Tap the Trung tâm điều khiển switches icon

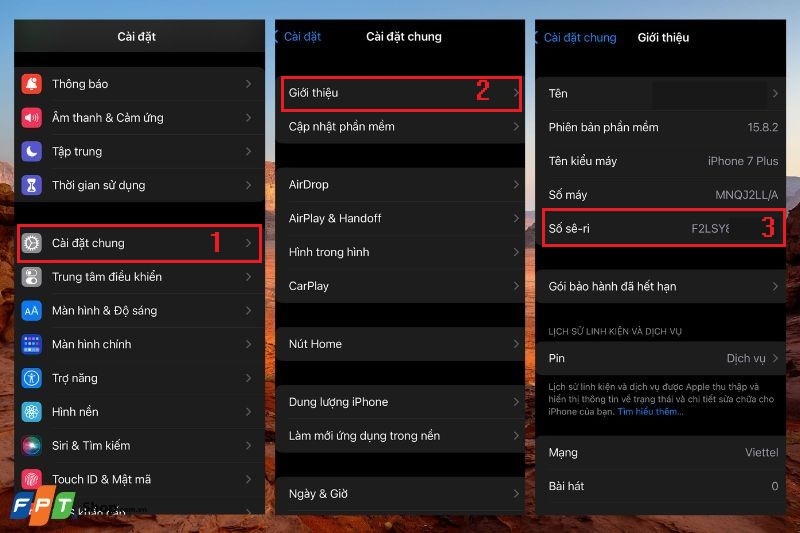pos(32,277)
